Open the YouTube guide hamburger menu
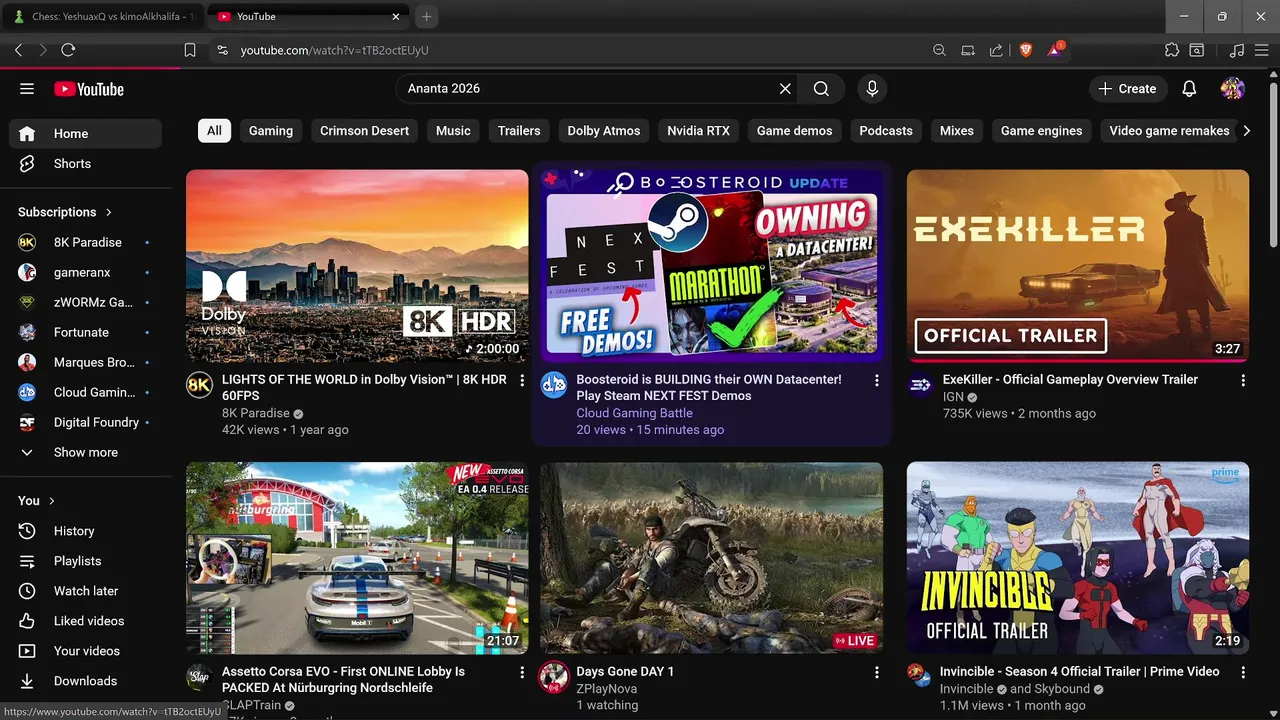Viewport: 1280px width, 720px height. point(27,89)
